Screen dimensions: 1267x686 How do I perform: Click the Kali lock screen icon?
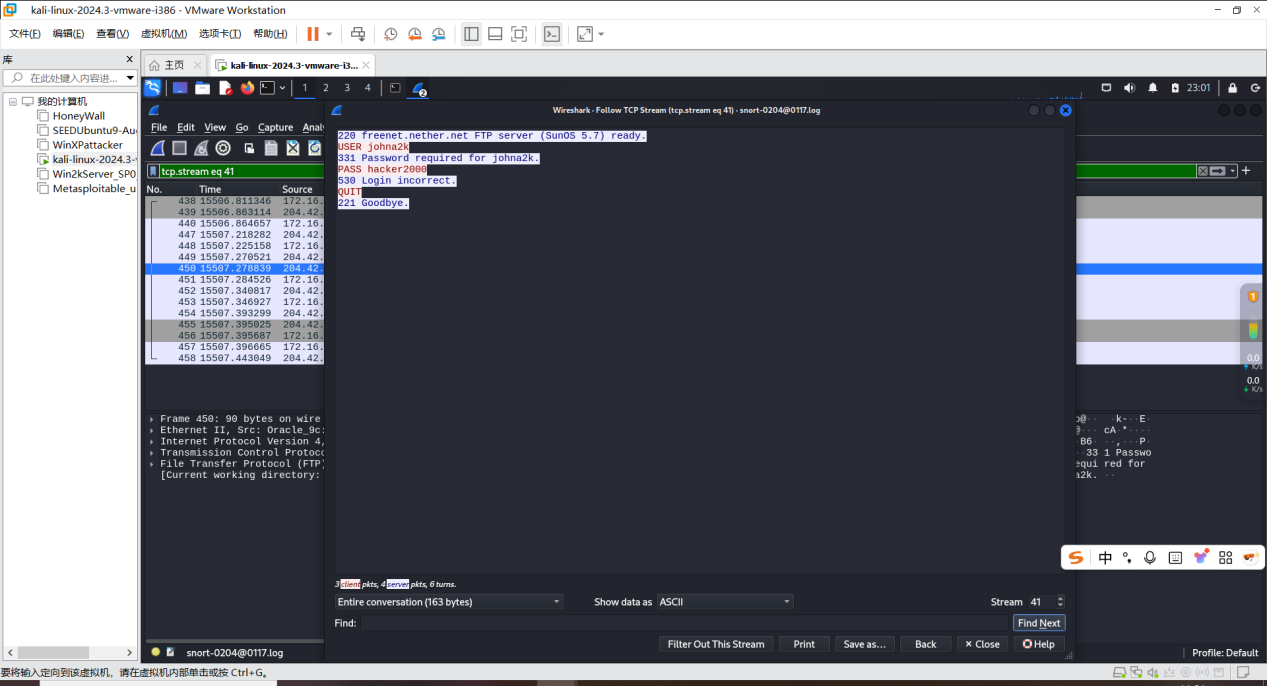[1232, 88]
